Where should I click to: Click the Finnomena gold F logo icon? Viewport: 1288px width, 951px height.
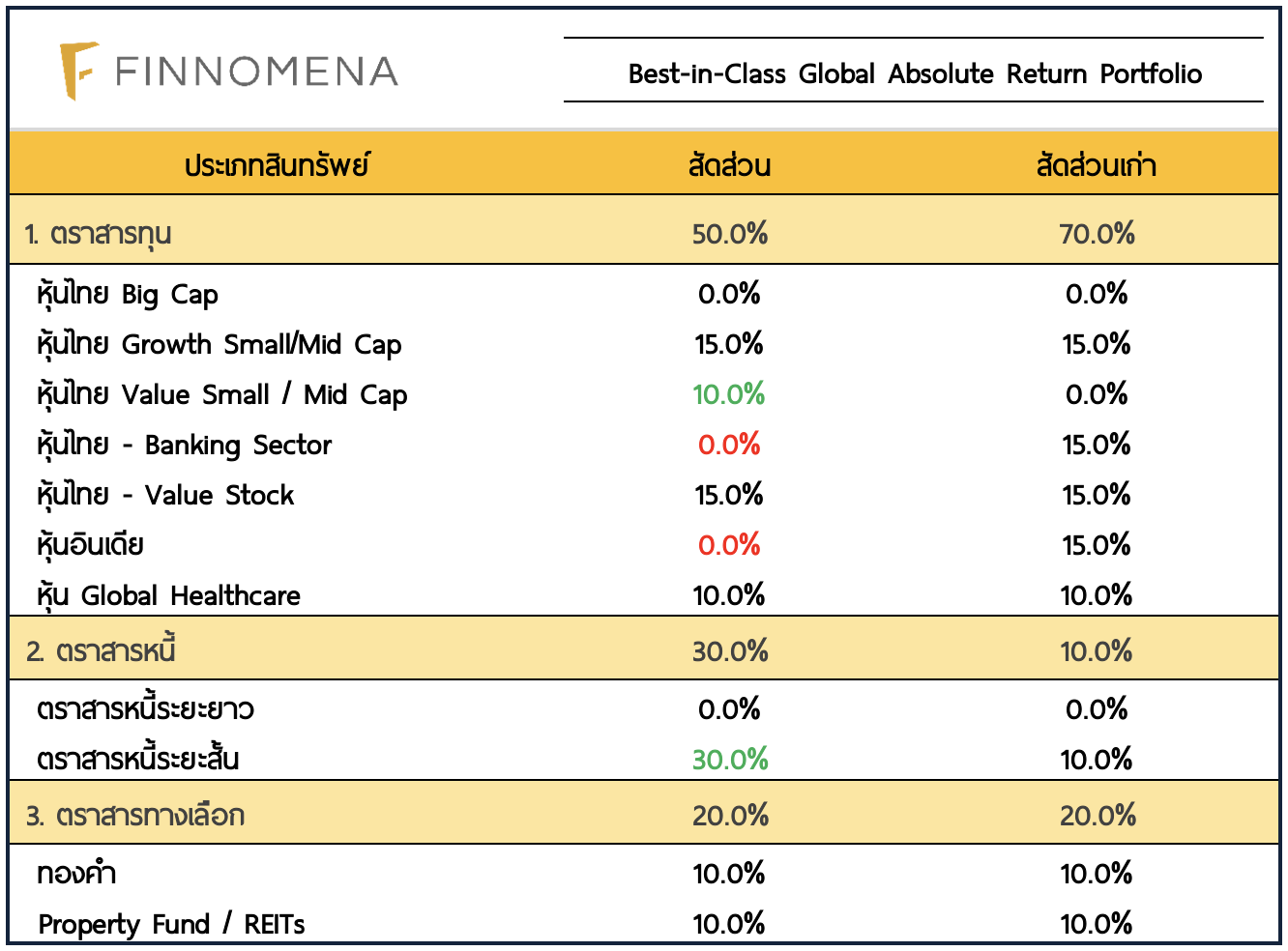[x=77, y=71]
